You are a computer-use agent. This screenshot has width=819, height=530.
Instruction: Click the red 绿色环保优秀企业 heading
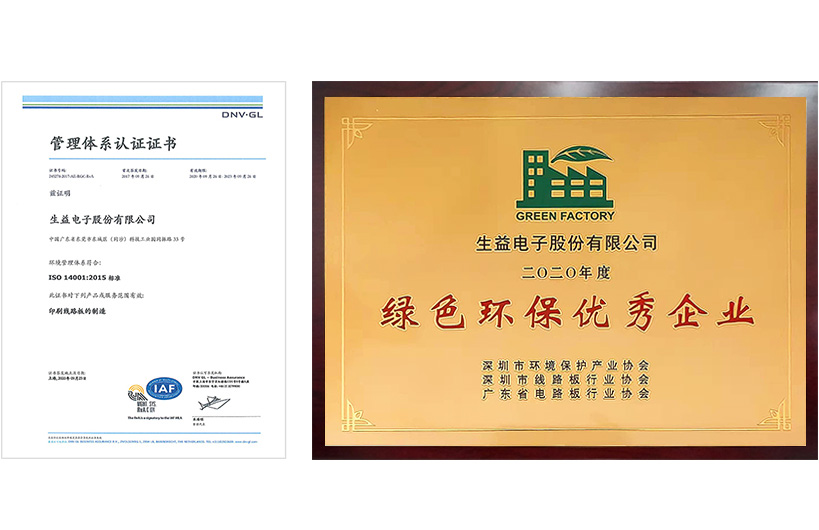565,315
